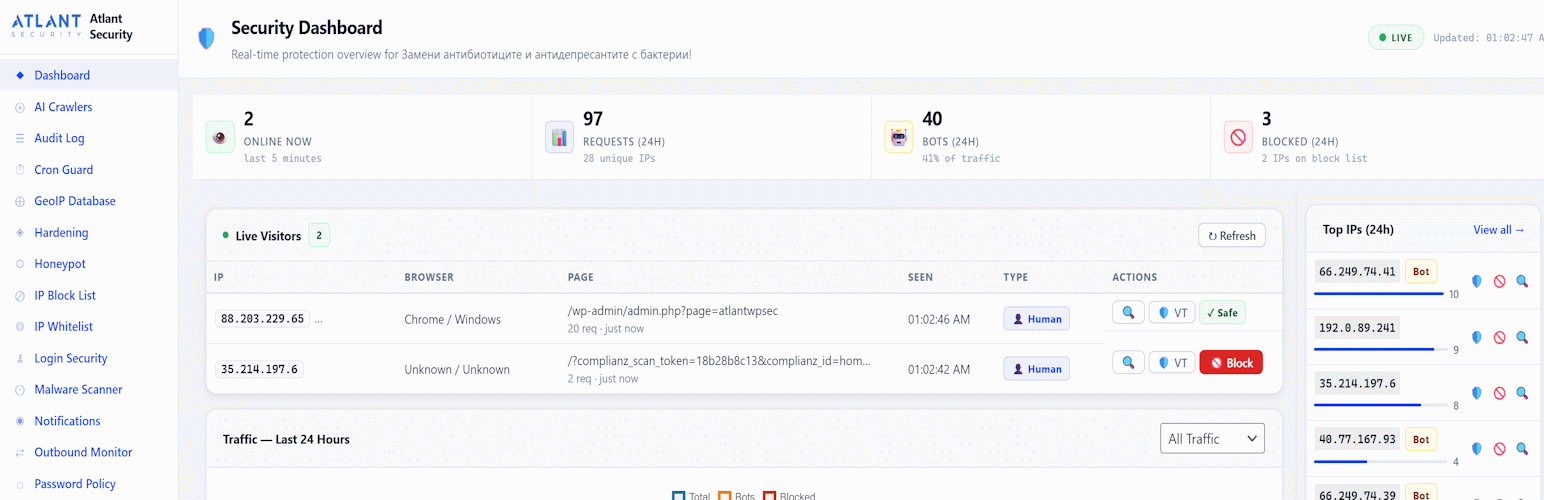The height and width of the screenshot is (500, 1544).
Task: Open View all Top IPs link
Action: point(1499,230)
